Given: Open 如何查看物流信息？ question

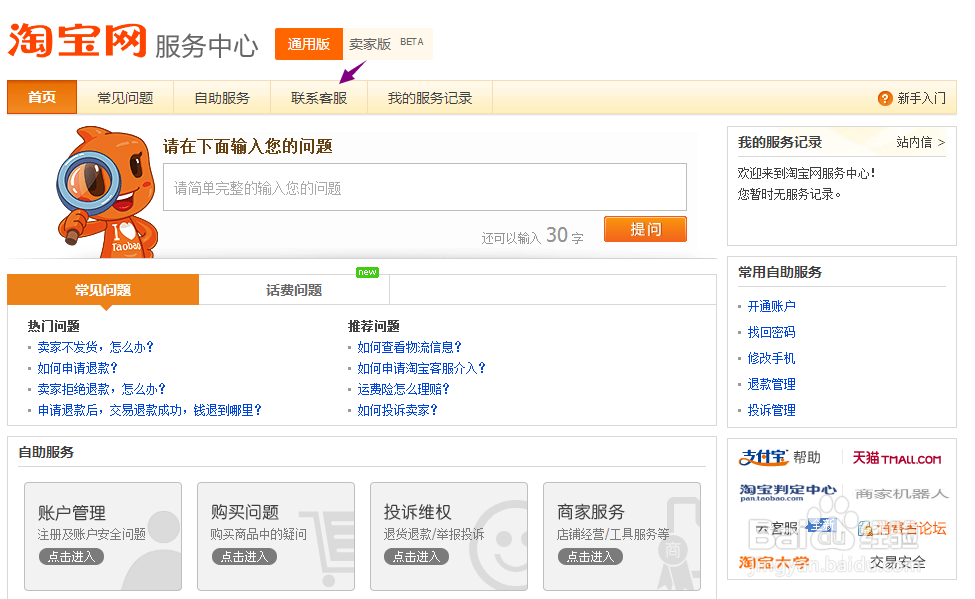Looking at the screenshot, I should [409, 347].
